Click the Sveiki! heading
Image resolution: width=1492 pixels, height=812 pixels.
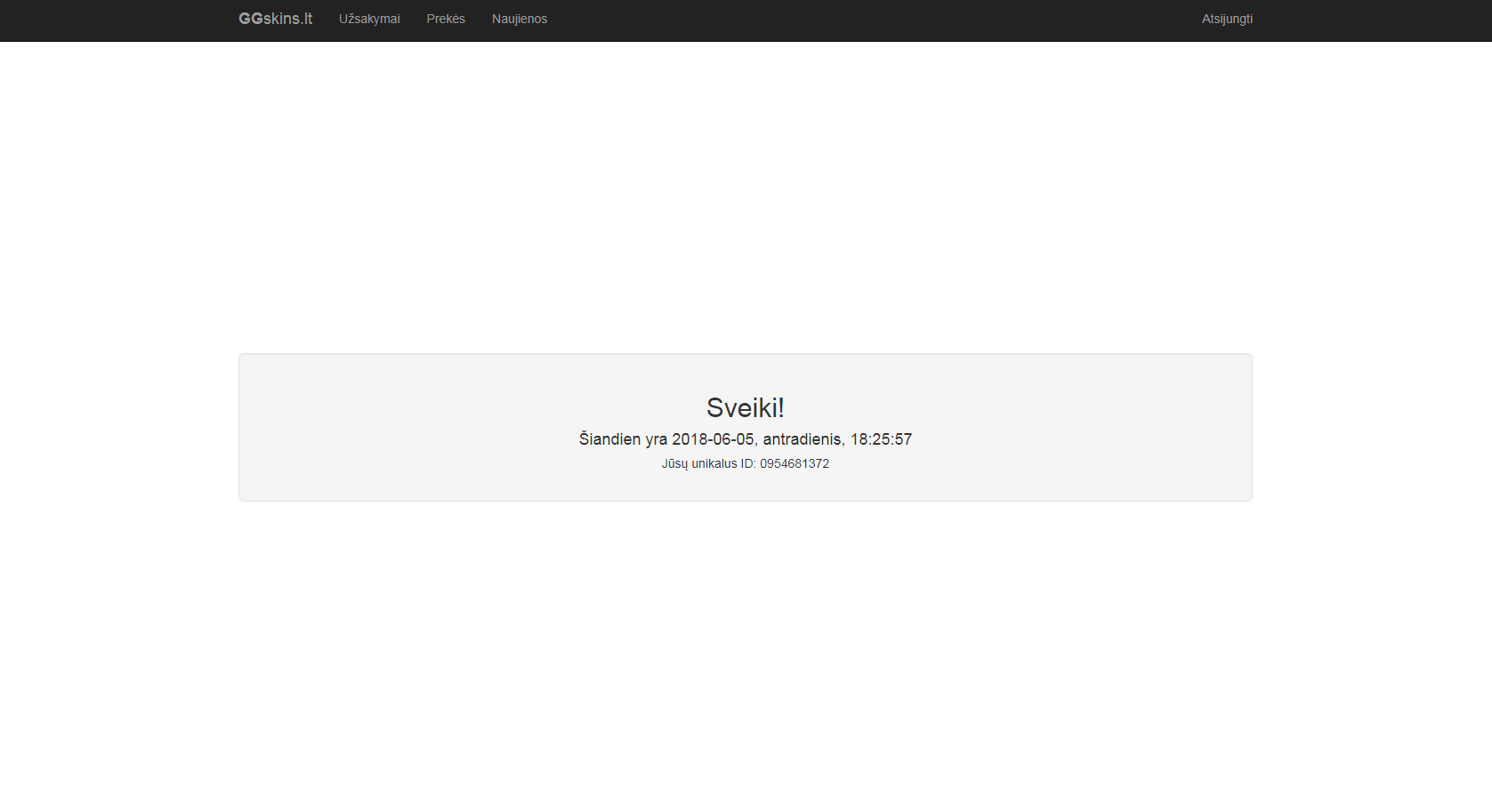[x=746, y=407]
